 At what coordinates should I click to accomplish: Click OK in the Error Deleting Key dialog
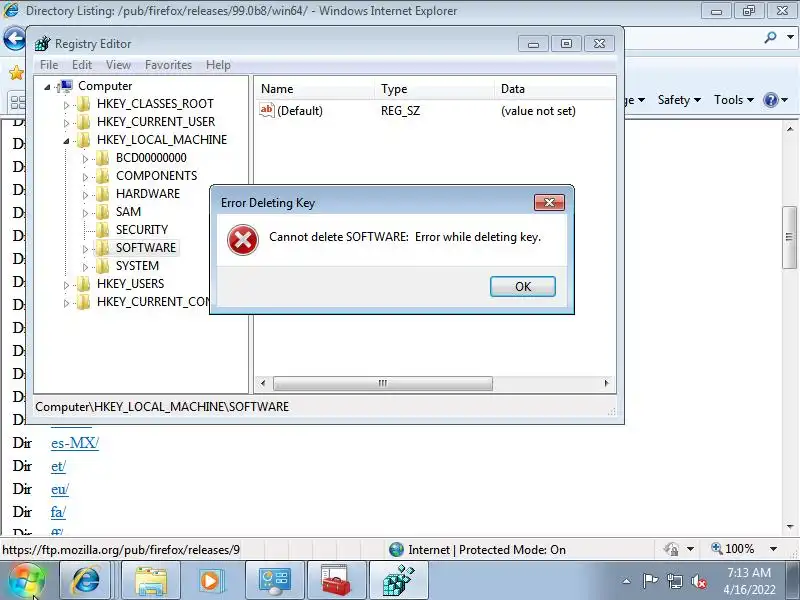522,287
